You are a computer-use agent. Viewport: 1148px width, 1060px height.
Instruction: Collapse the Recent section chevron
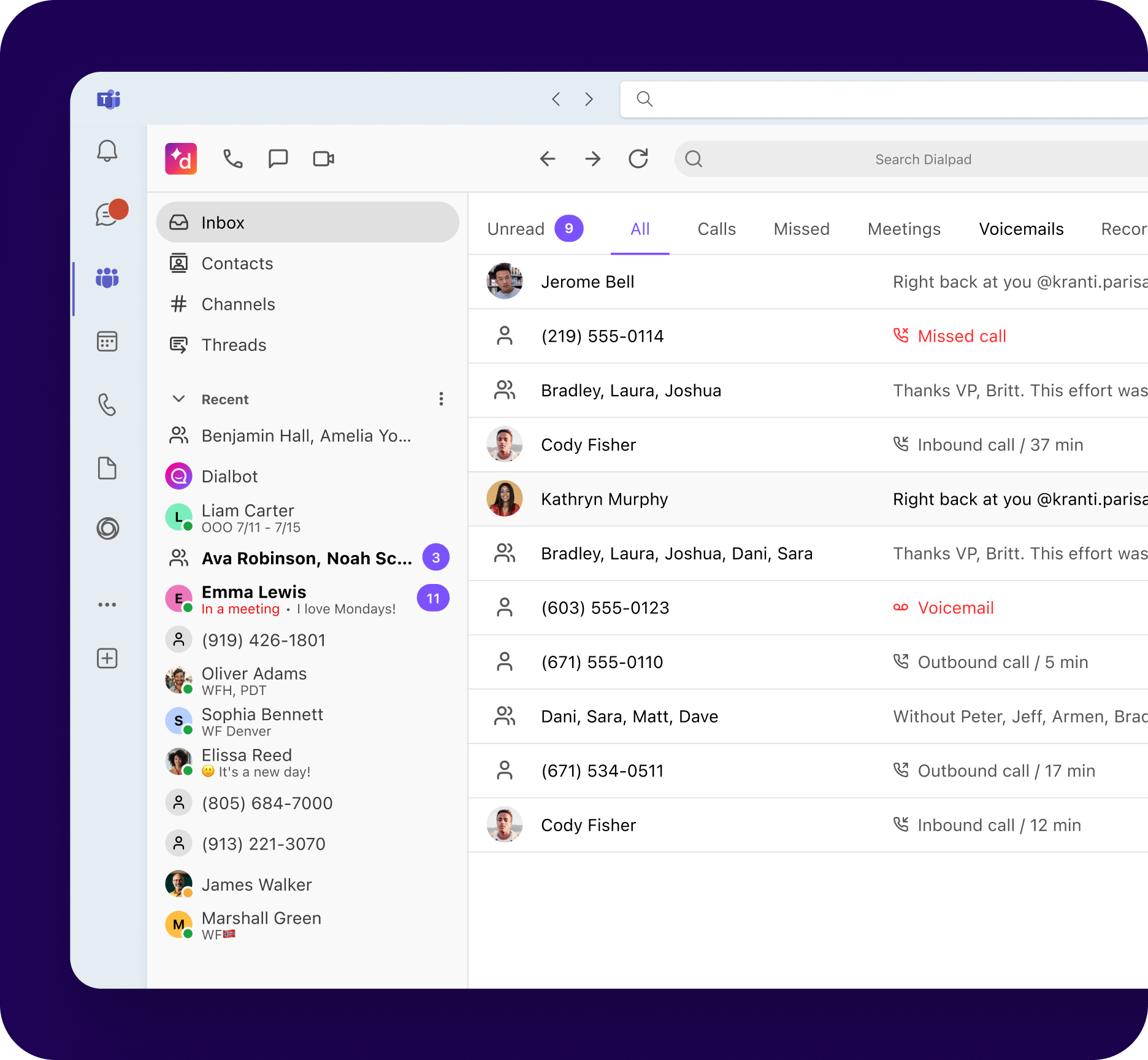(178, 399)
